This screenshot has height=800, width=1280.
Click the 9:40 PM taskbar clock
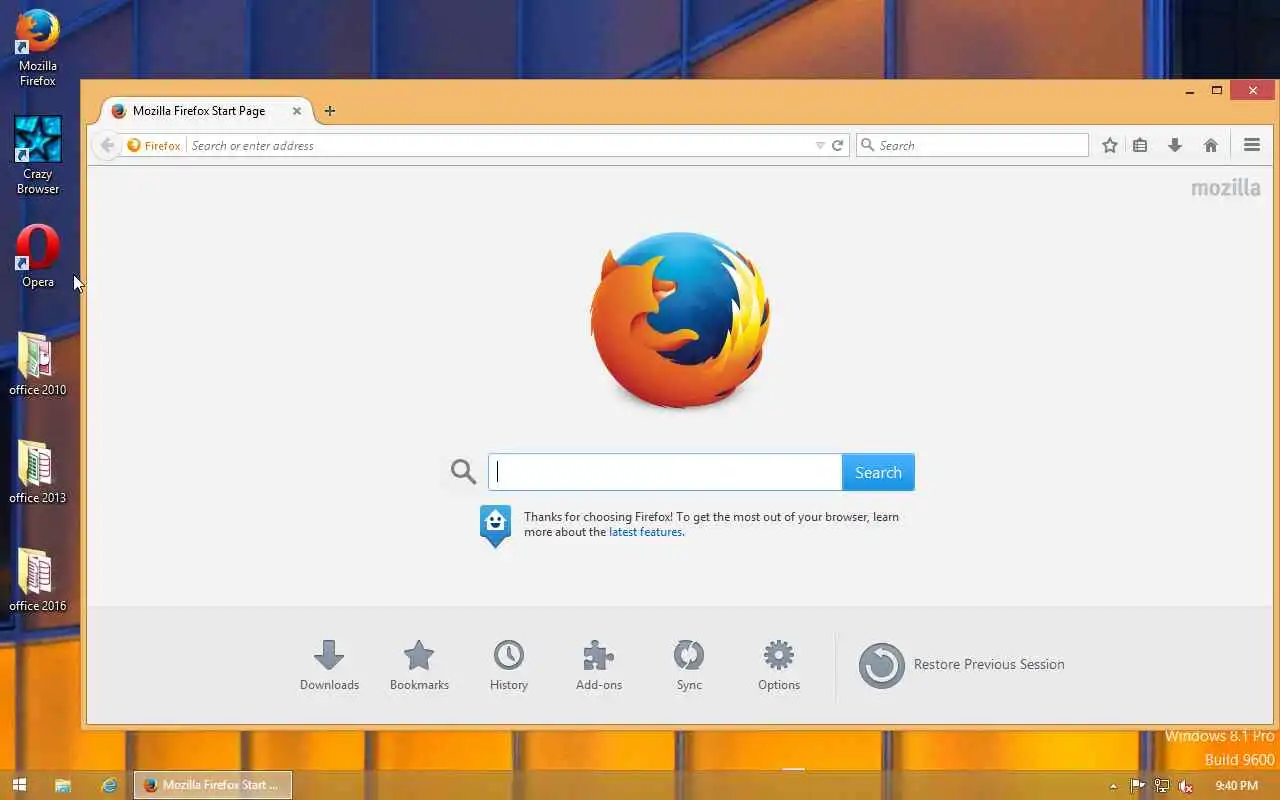pos(1237,786)
